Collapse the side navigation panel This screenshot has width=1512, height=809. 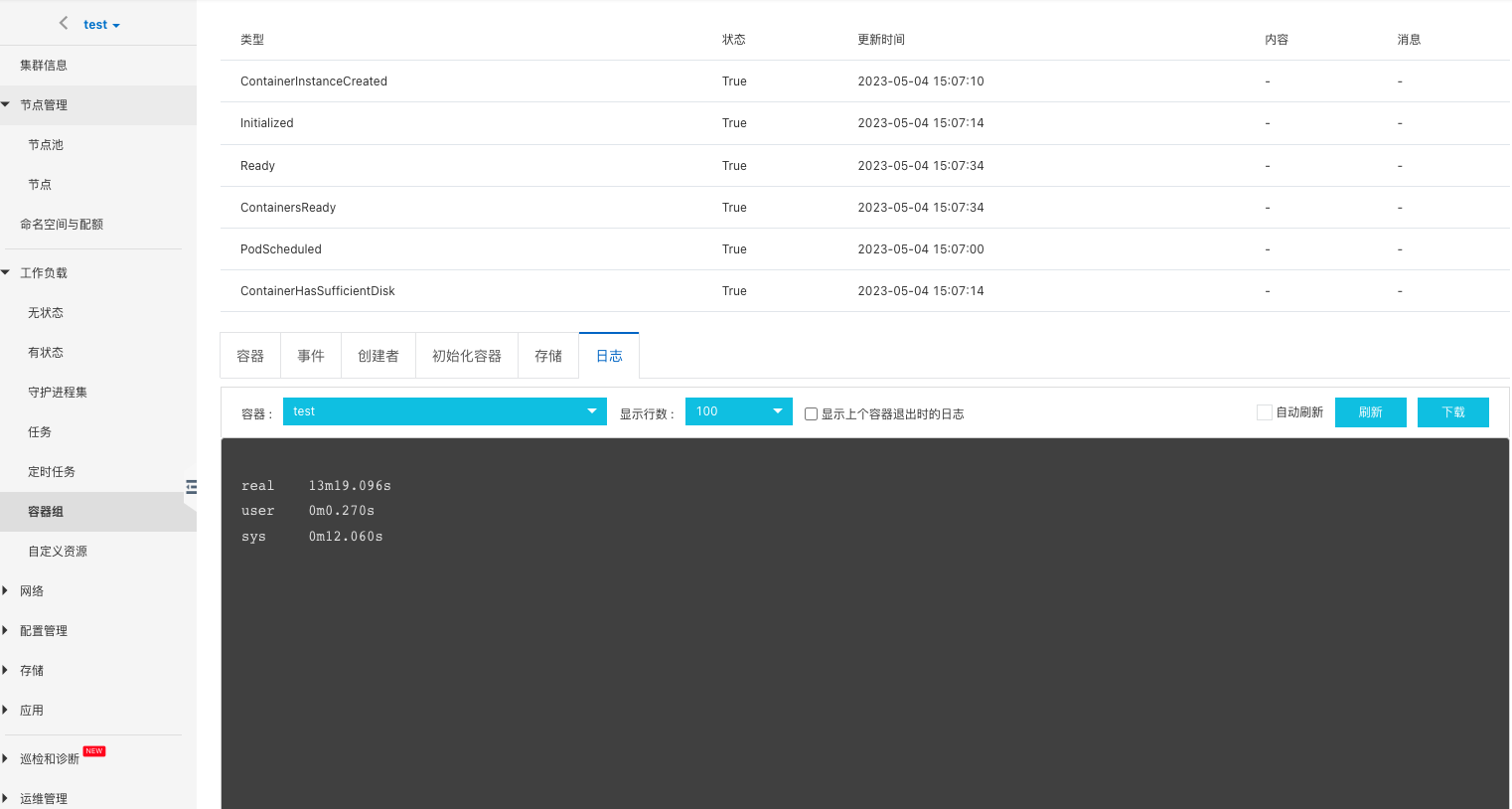pyautogui.click(x=191, y=487)
